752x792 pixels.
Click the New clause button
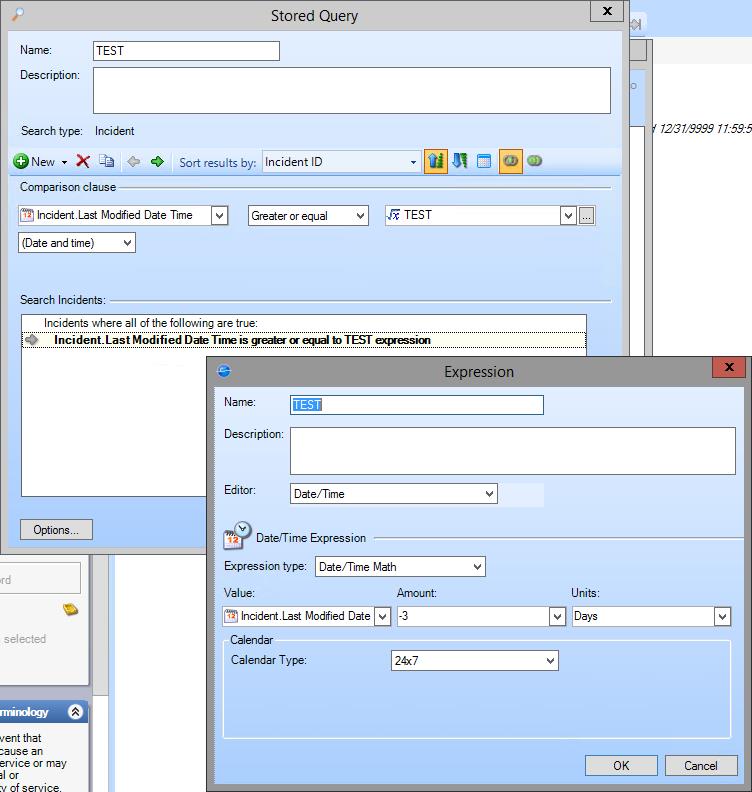pyautogui.click(x=35, y=162)
